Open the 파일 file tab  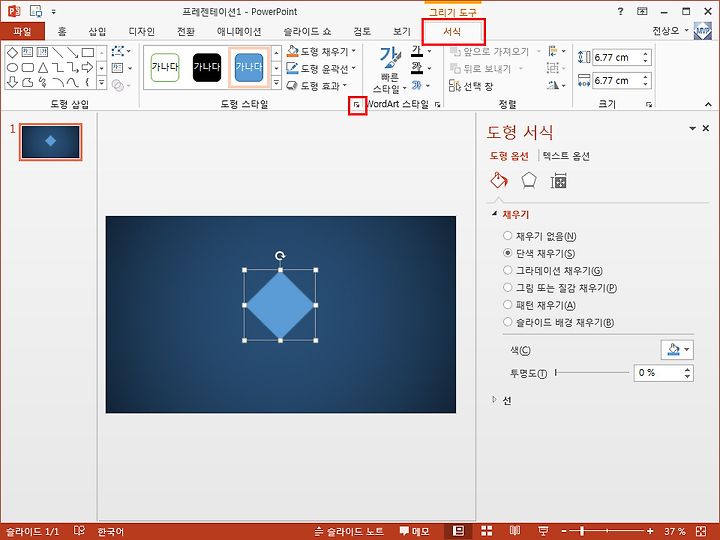(22, 31)
